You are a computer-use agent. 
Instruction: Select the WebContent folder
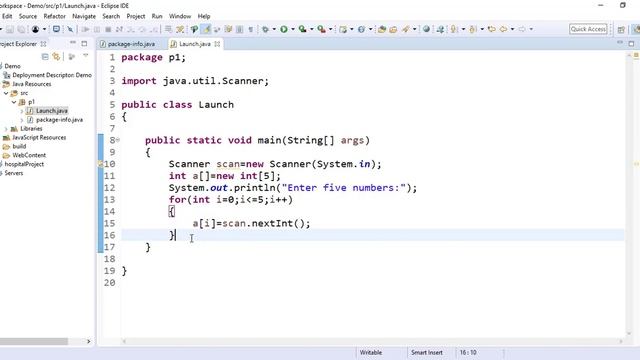pyautogui.click(x=29, y=156)
